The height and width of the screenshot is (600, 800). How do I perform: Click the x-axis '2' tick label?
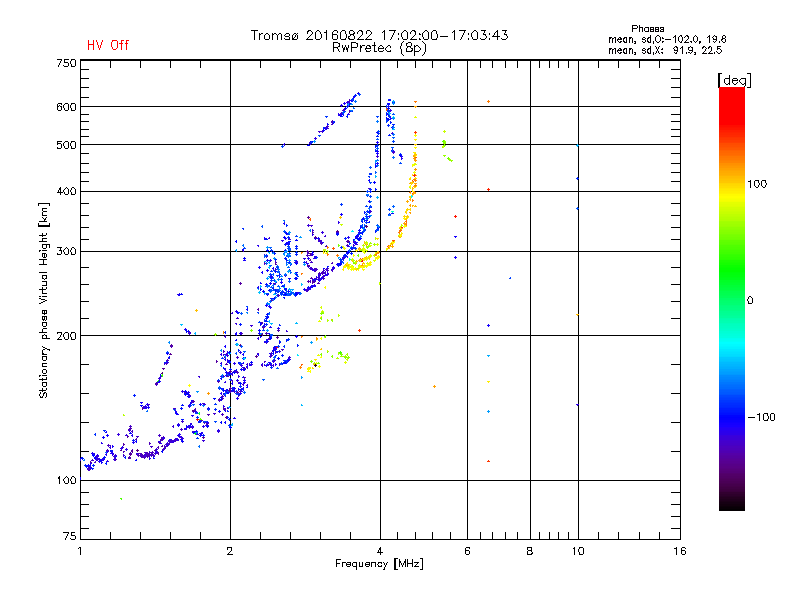pos(230,551)
